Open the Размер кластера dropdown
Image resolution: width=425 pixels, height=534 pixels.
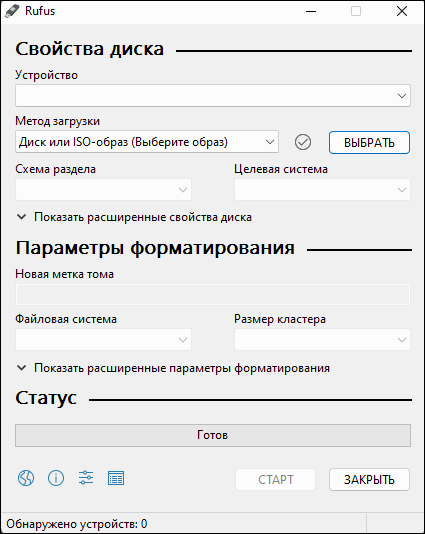322,340
